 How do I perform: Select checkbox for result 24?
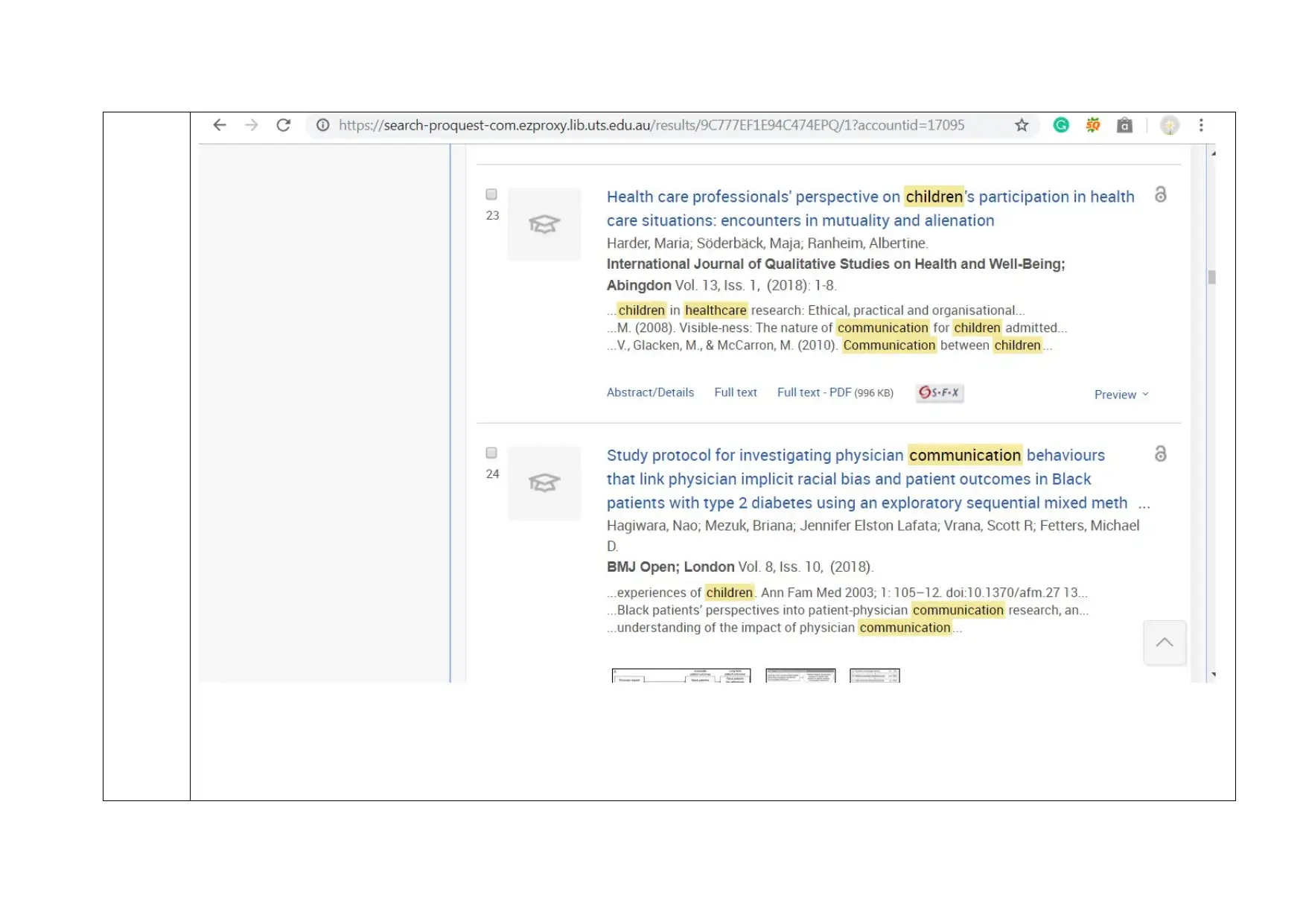tap(491, 453)
